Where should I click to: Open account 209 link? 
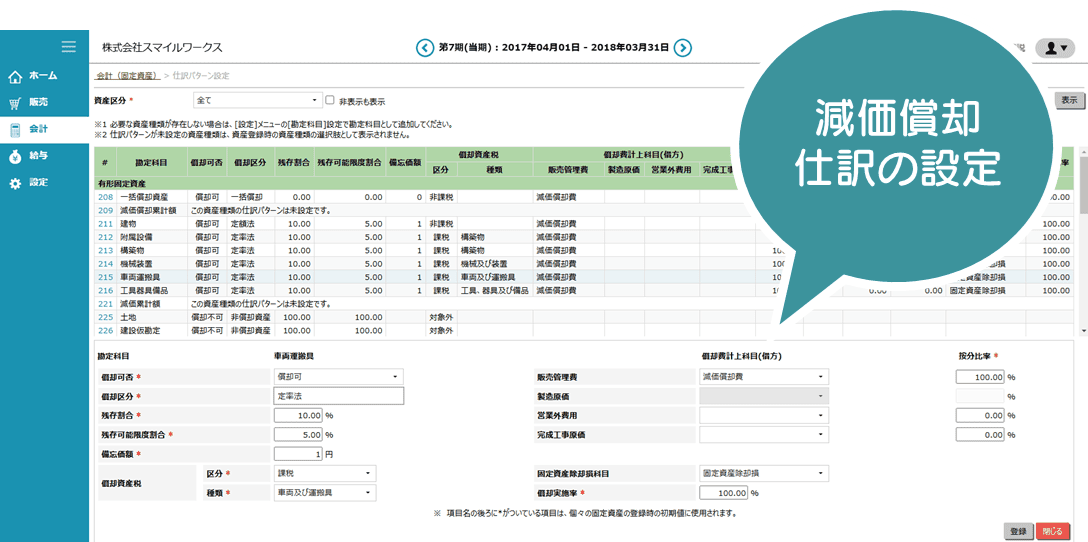(x=105, y=210)
